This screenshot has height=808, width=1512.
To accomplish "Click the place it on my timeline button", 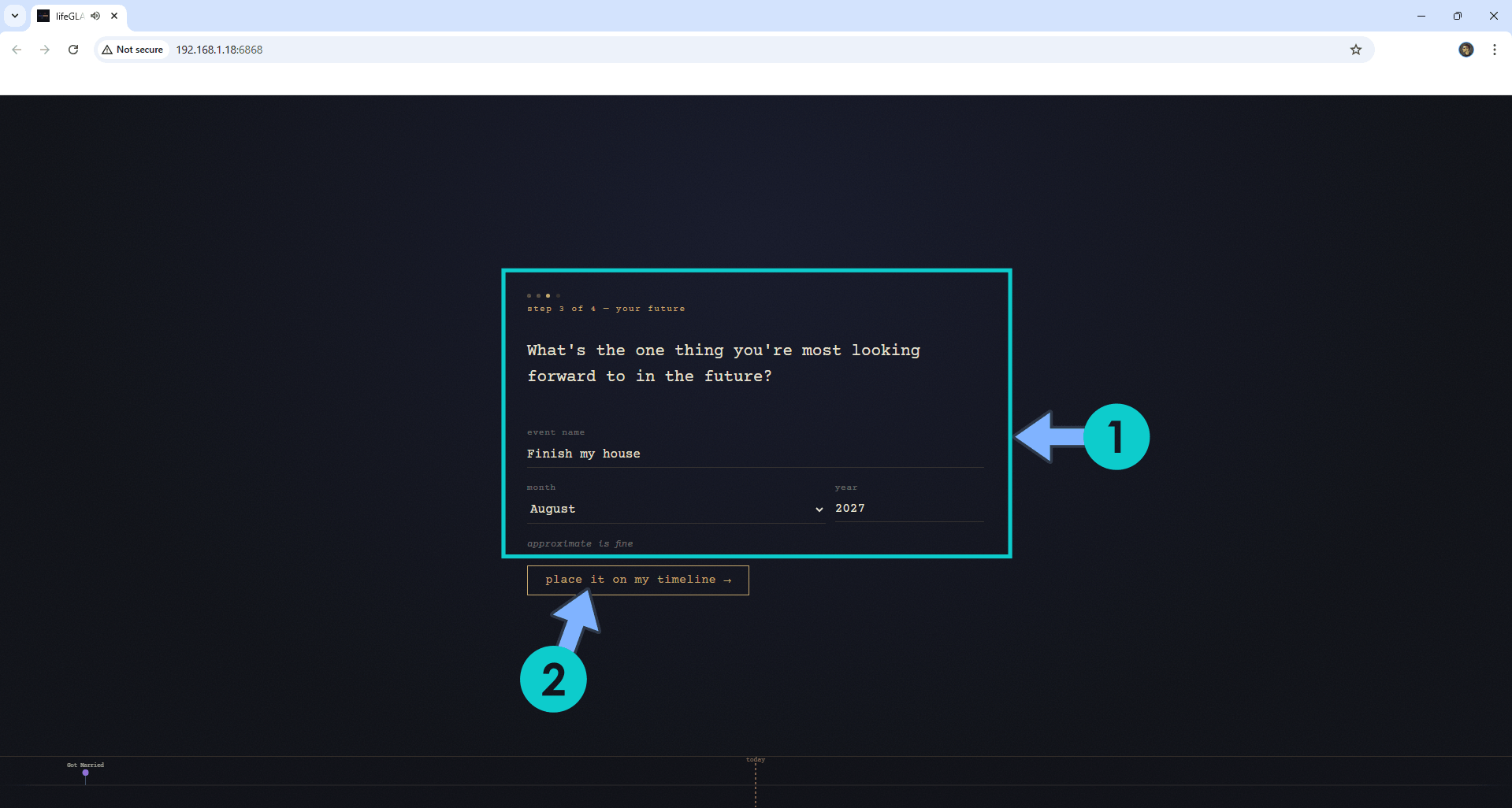I will tap(637, 580).
